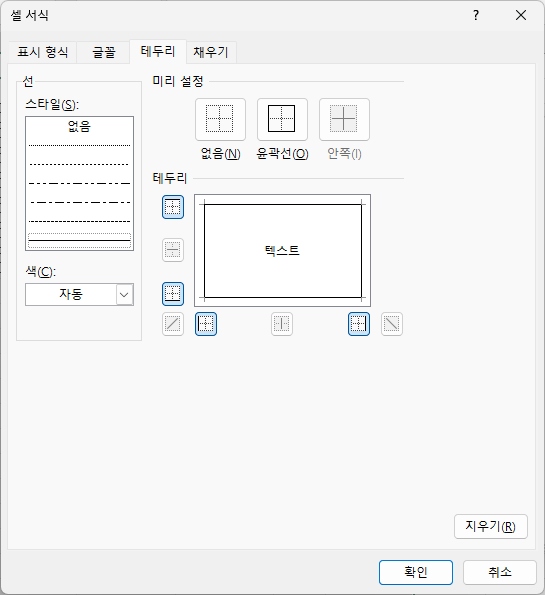Viewport: 545px width, 595px height.
Task: Switch to the 채우기 tab
Action: coord(211,52)
